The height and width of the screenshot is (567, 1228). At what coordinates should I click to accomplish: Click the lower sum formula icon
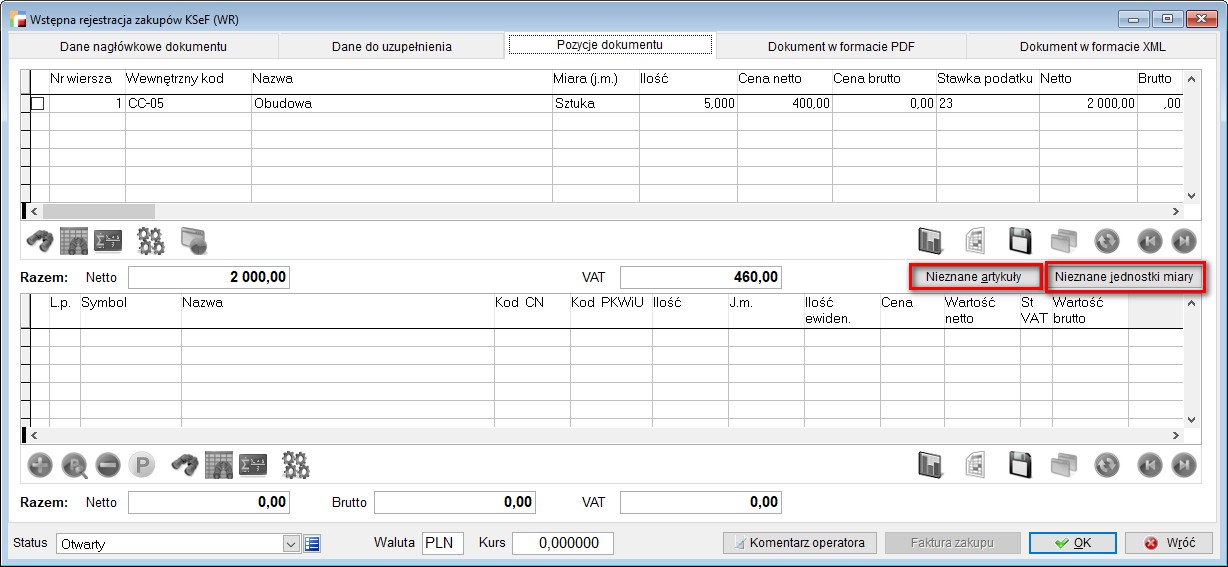tap(252, 464)
